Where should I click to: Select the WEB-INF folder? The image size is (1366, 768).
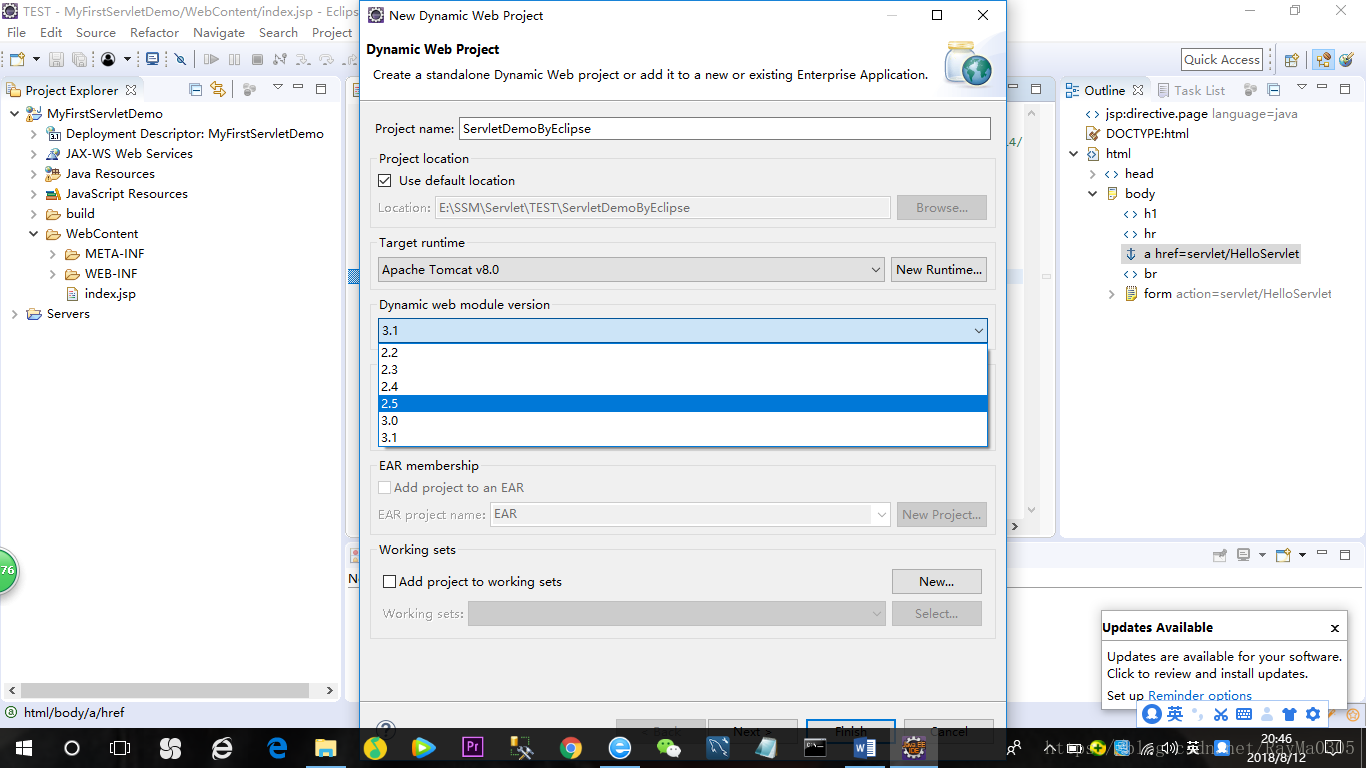click(x=111, y=274)
